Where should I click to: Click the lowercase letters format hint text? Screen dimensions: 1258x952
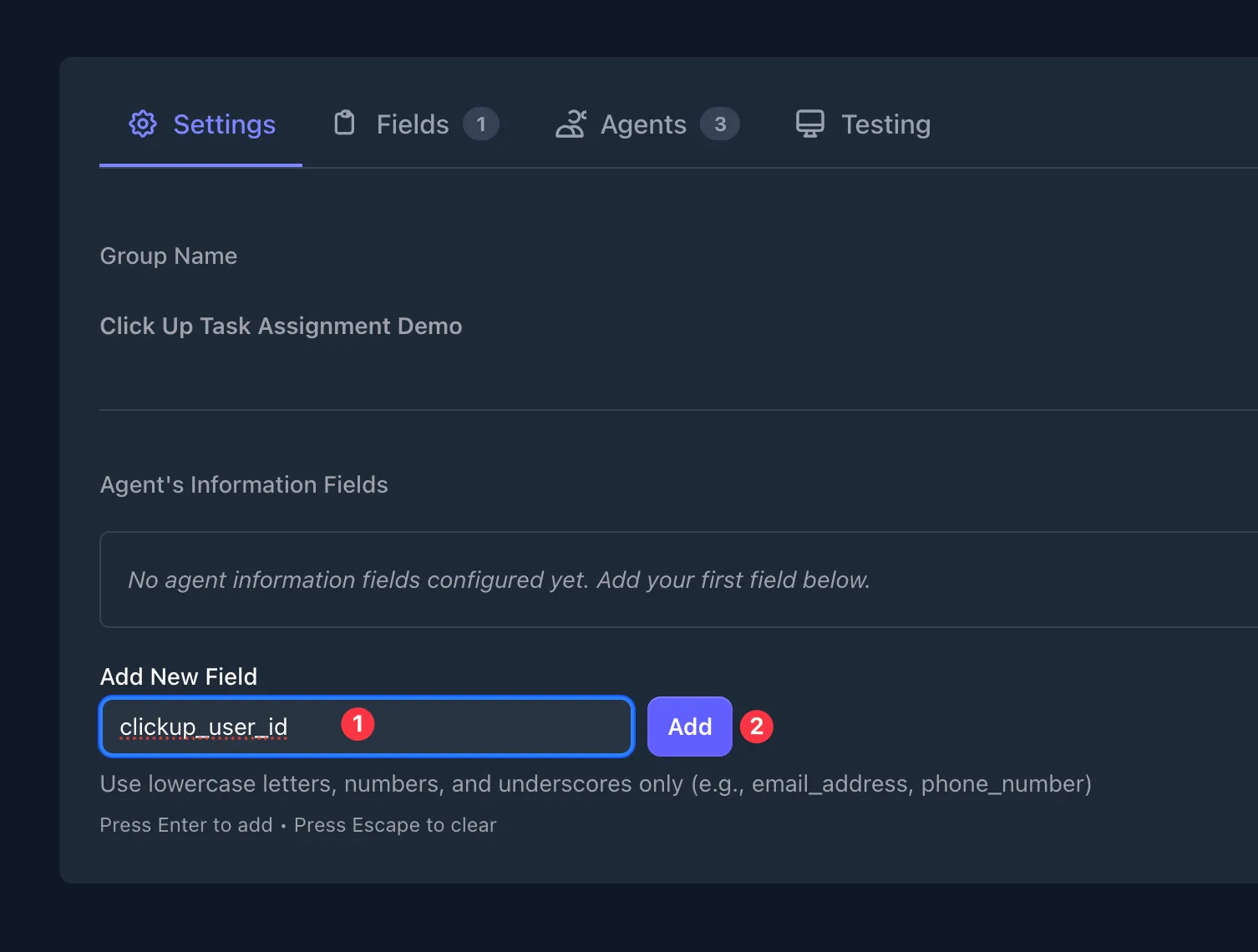pos(595,783)
